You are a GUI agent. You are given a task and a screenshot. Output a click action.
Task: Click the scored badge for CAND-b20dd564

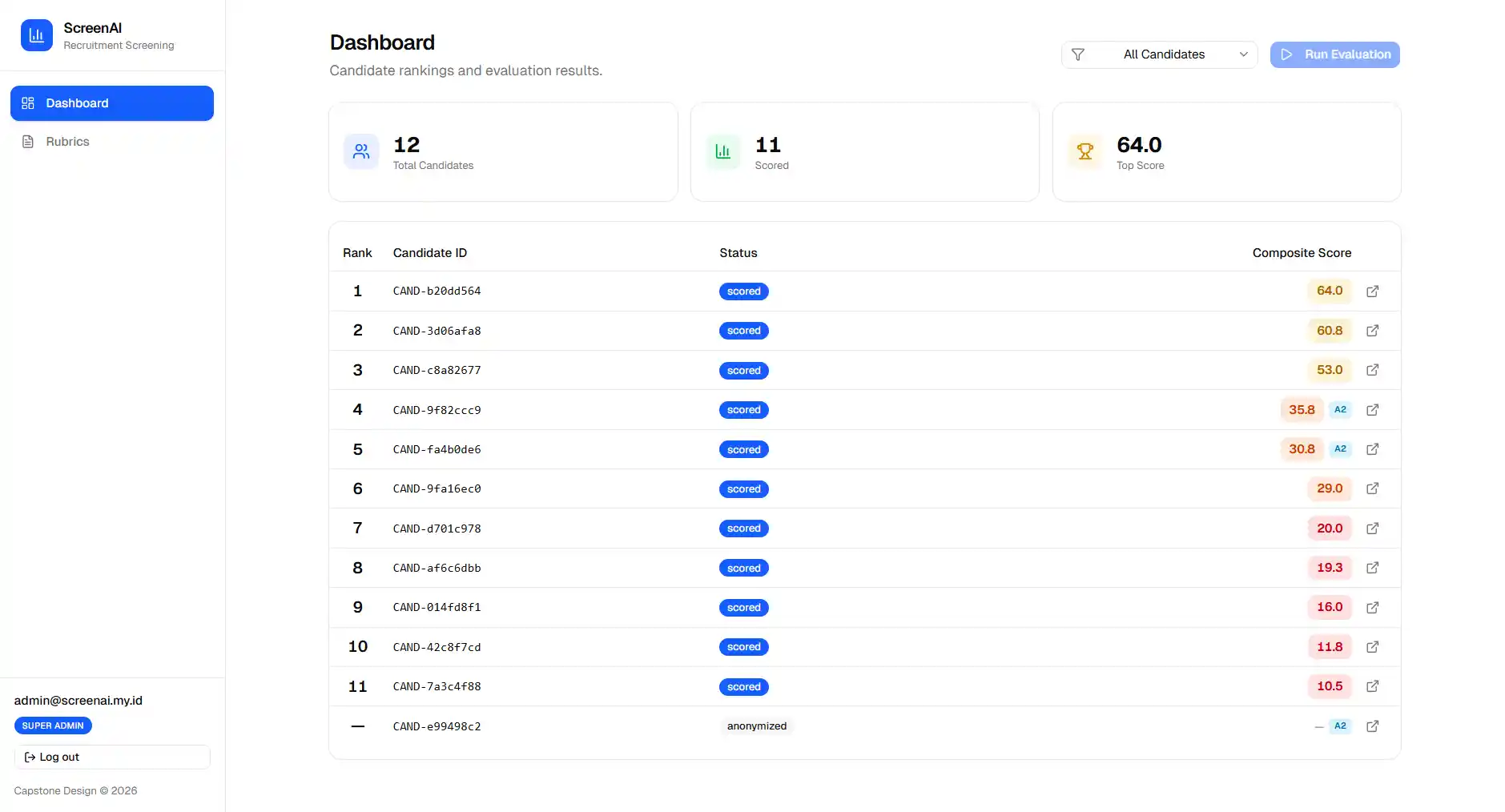point(743,291)
